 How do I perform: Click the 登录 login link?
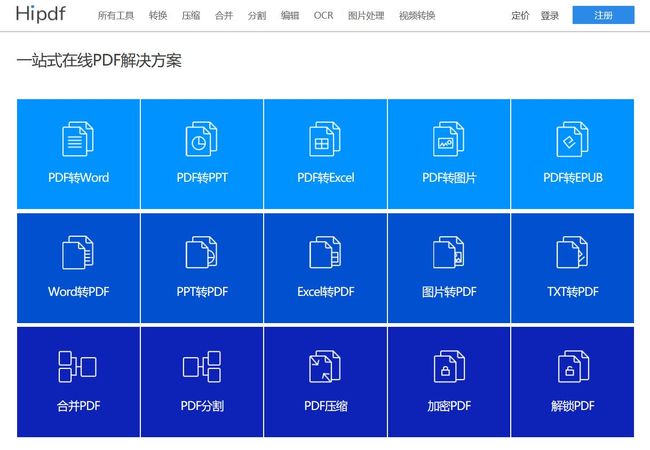(550, 16)
